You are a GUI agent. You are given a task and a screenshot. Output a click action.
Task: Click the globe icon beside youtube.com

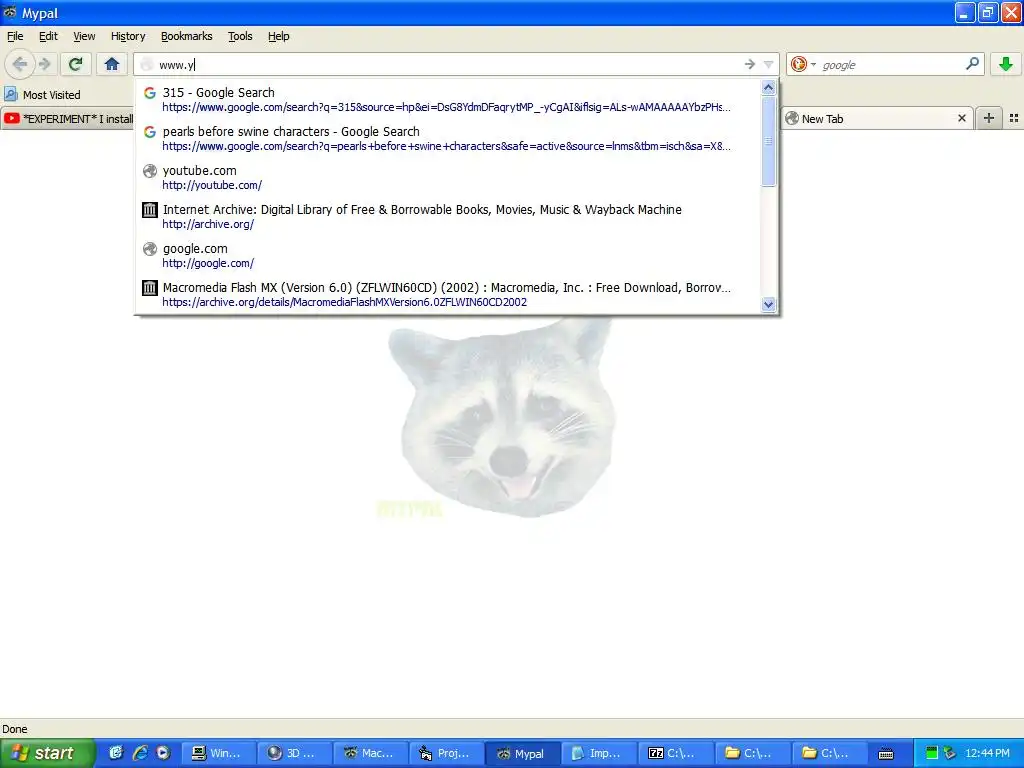tap(150, 170)
